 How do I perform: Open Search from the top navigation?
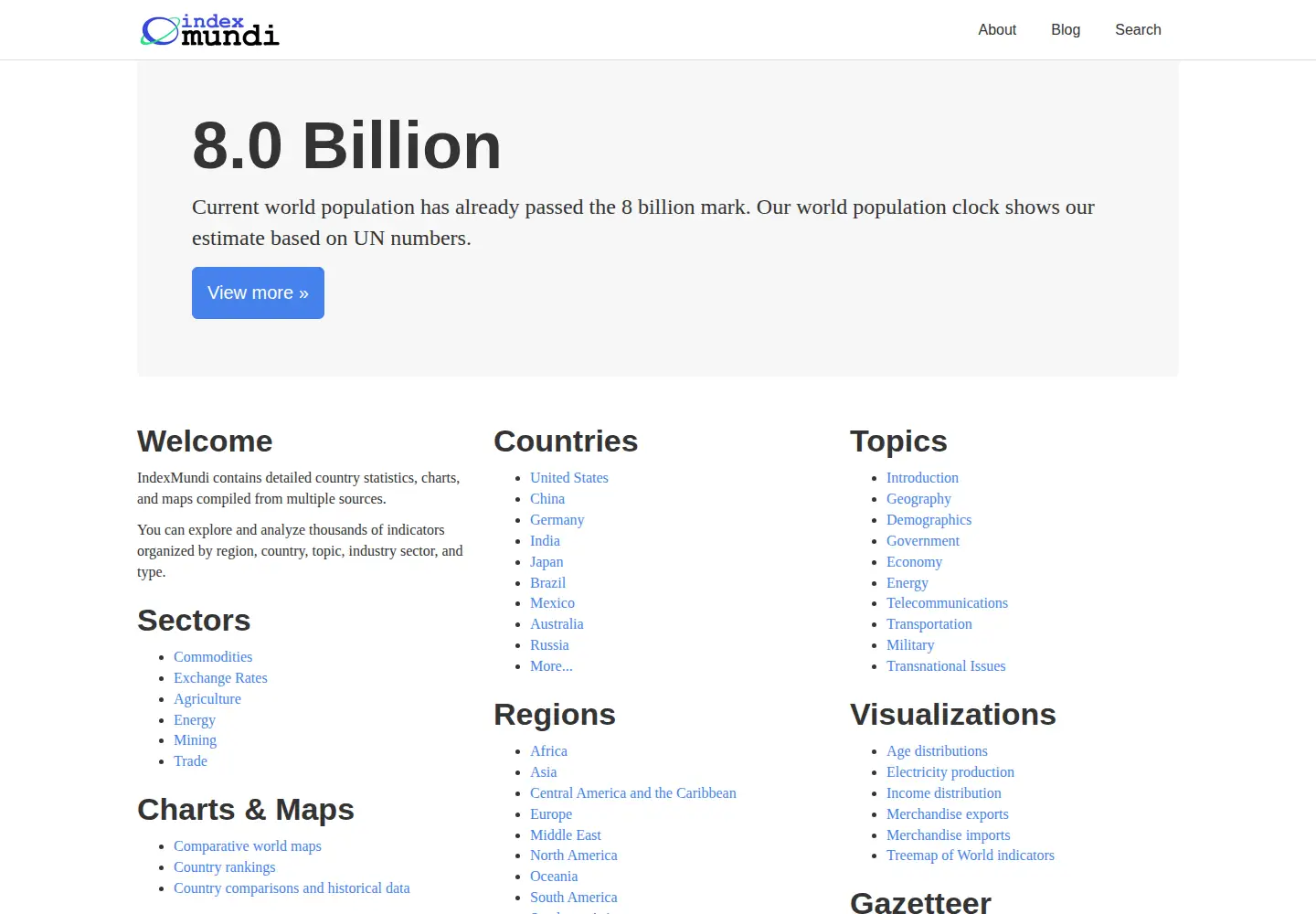pos(1138,30)
